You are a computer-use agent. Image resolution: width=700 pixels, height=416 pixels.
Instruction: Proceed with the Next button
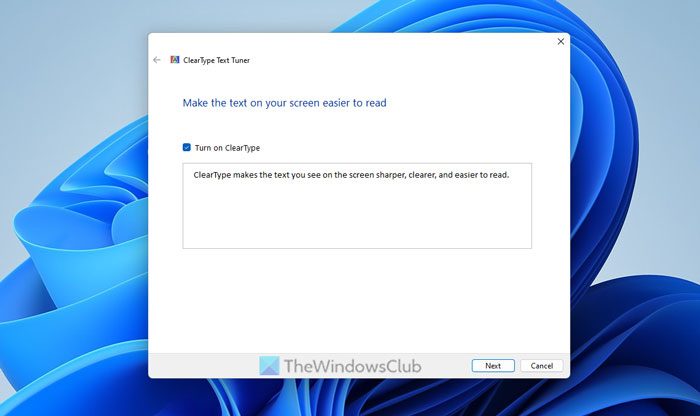point(493,366)
